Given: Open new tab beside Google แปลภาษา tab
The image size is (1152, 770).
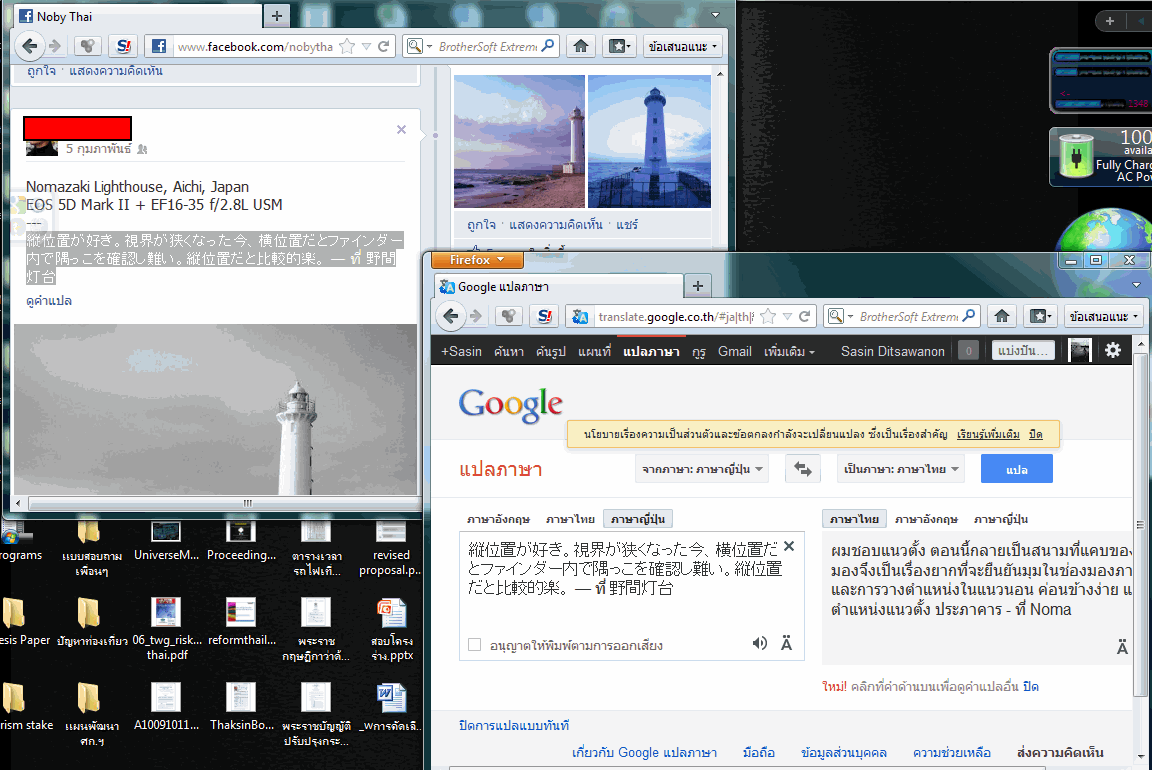Looking at the screenshot, I should [x=698, y=286].
